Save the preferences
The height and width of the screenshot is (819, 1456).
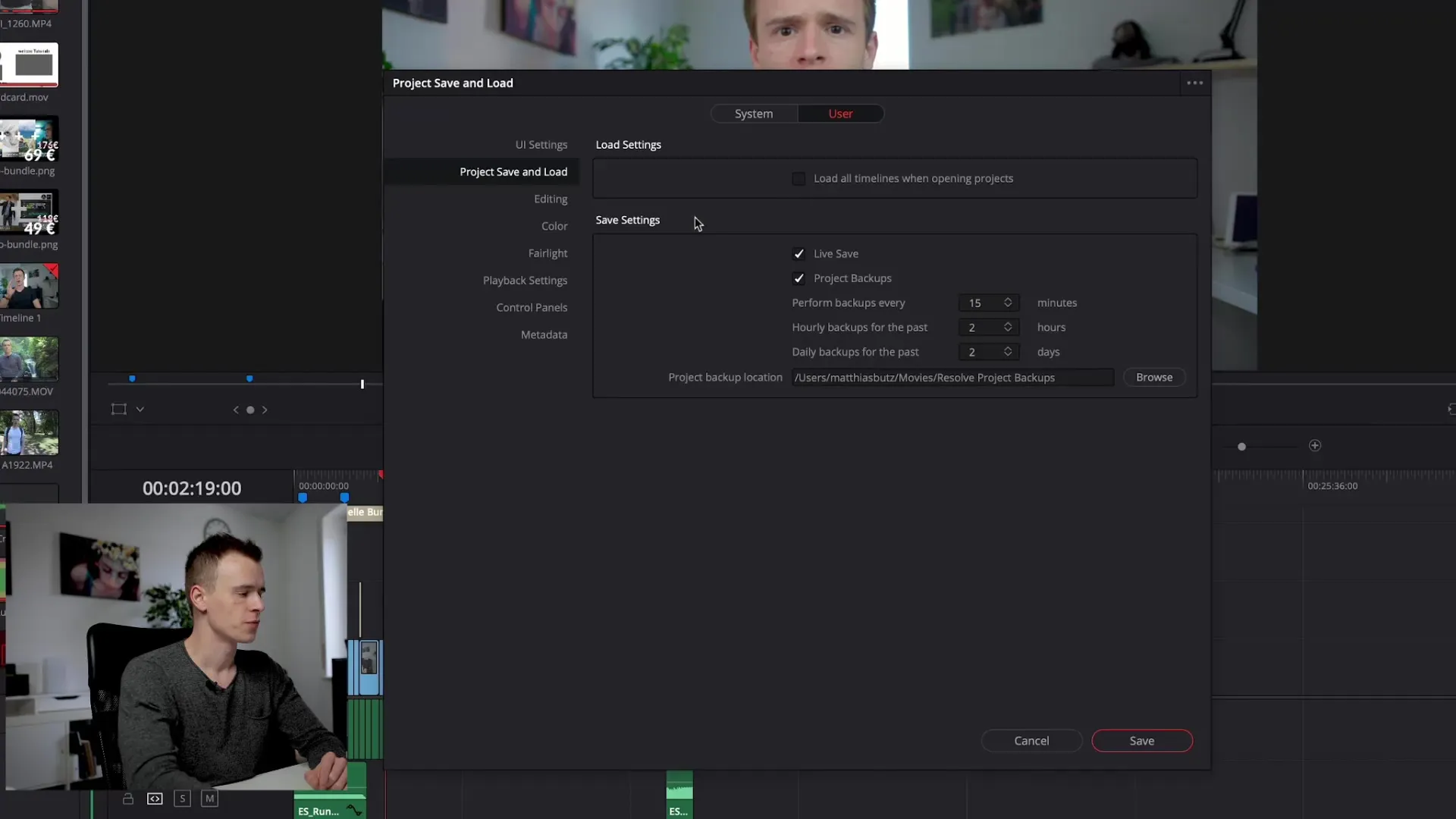click(x=1142, y=741)
